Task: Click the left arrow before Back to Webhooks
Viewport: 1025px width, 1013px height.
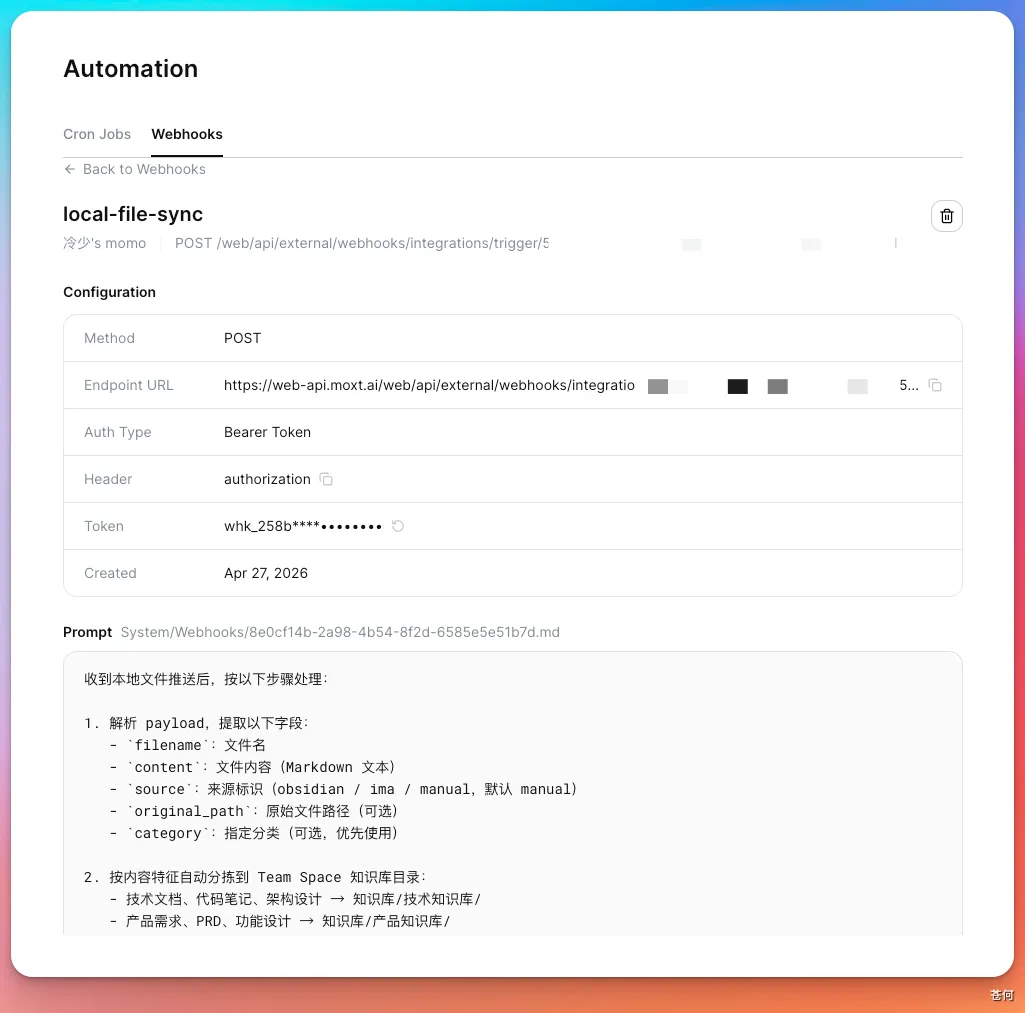Action: tap(70, 169)
